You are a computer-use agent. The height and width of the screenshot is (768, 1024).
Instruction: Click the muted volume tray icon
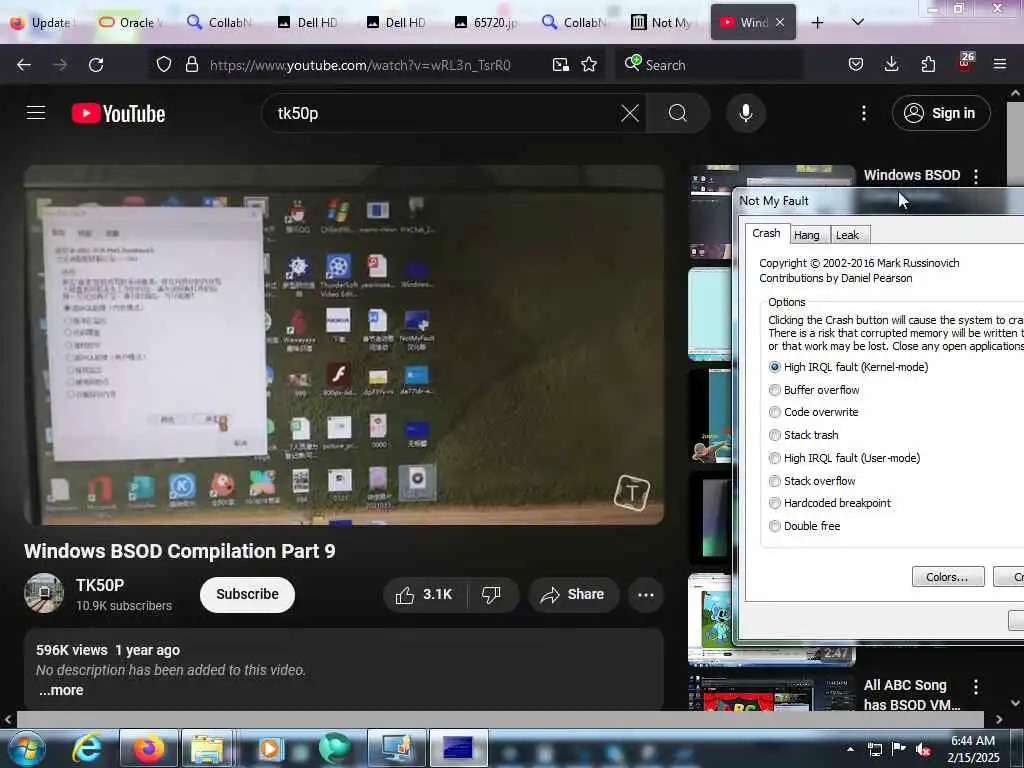[923, 750]
